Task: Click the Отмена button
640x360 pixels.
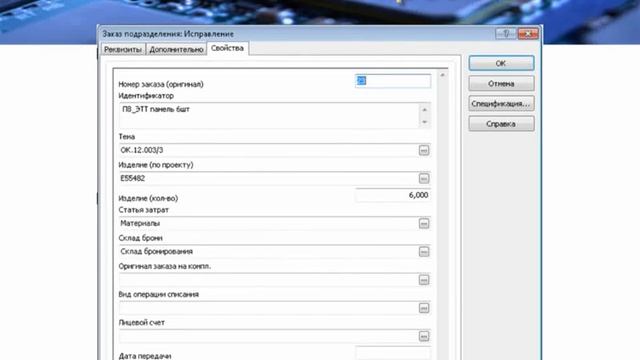Action: [501, 84]
